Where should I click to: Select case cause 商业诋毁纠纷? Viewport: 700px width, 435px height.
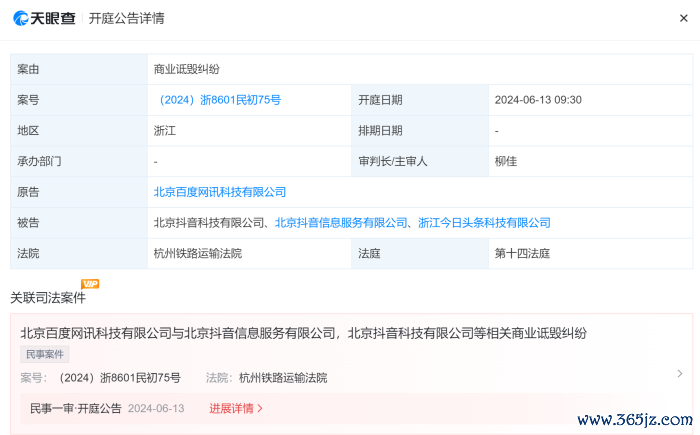click(187, 69)
